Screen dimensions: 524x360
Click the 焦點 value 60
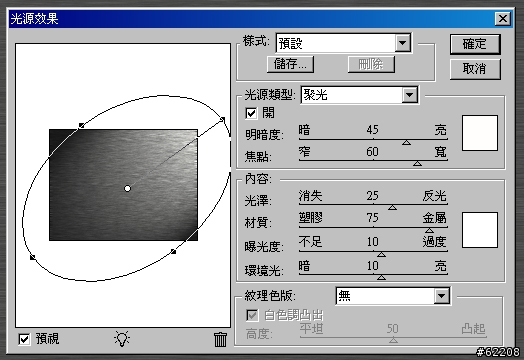pyautogui.click(x=373, y=152)
